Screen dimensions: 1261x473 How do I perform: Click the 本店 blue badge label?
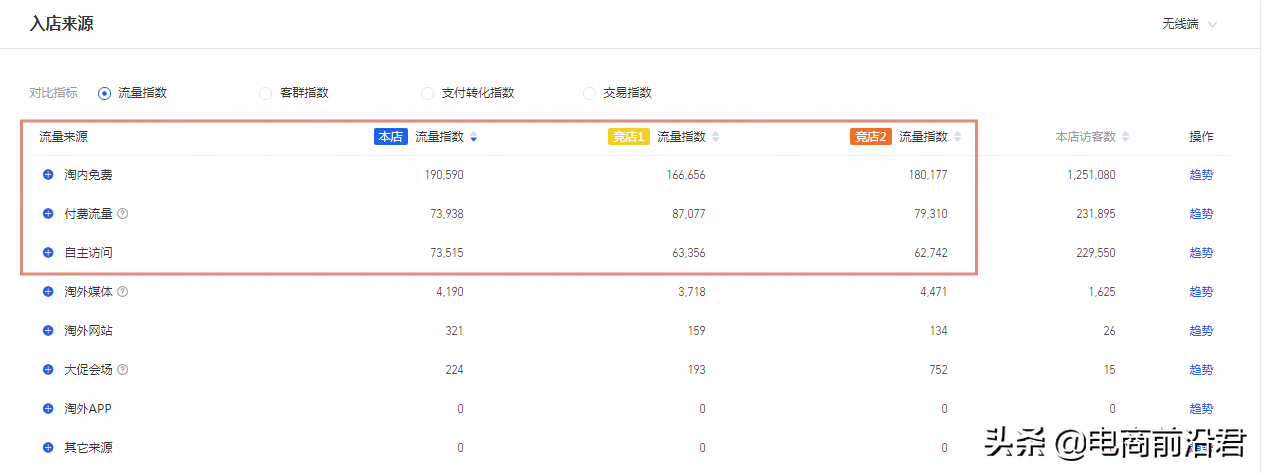coord(391,137)
